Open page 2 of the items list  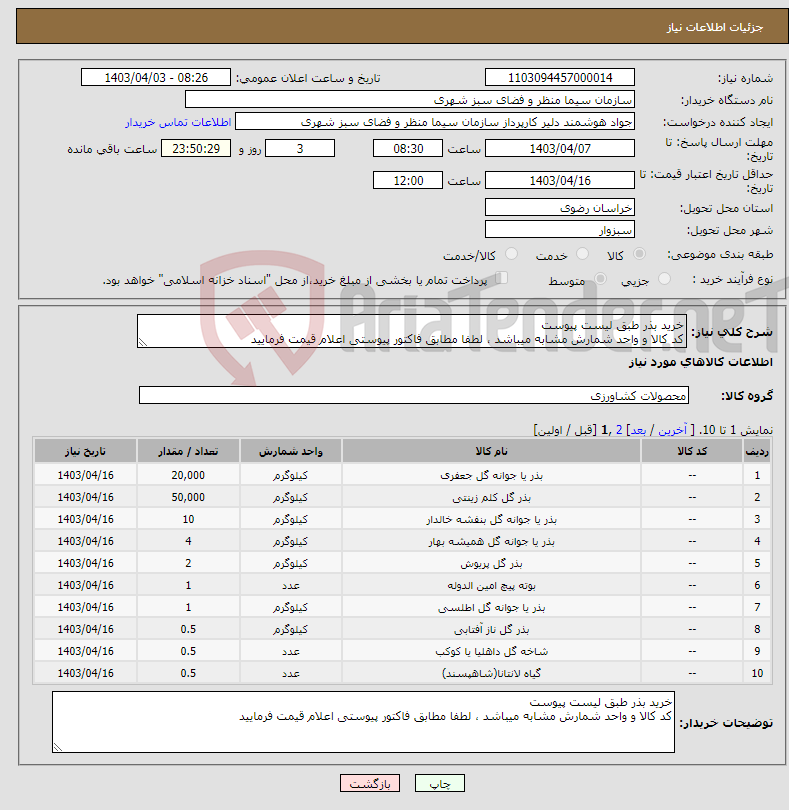point(619,430)
